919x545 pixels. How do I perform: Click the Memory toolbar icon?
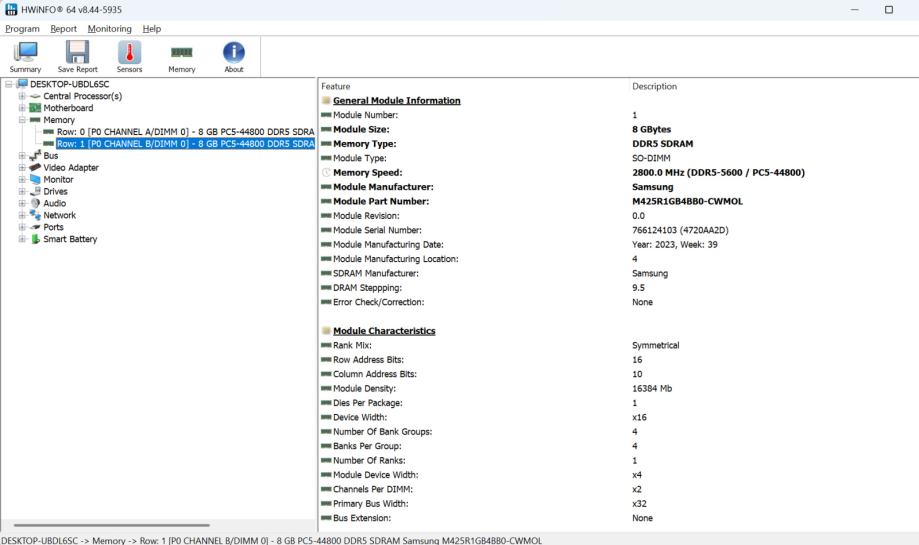(x=181, y=56)
